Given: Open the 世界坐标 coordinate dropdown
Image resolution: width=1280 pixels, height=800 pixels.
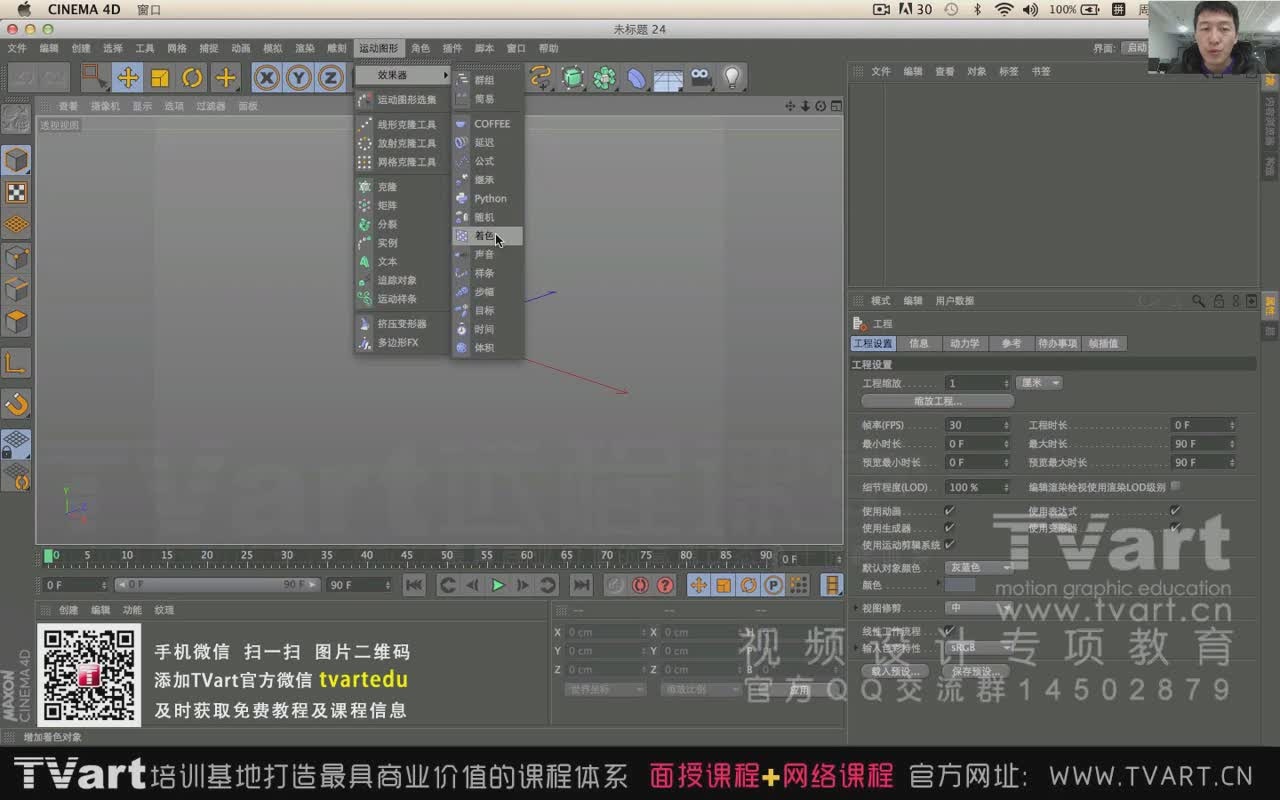Looking at the screenshot, I should [x=605, y=689].
